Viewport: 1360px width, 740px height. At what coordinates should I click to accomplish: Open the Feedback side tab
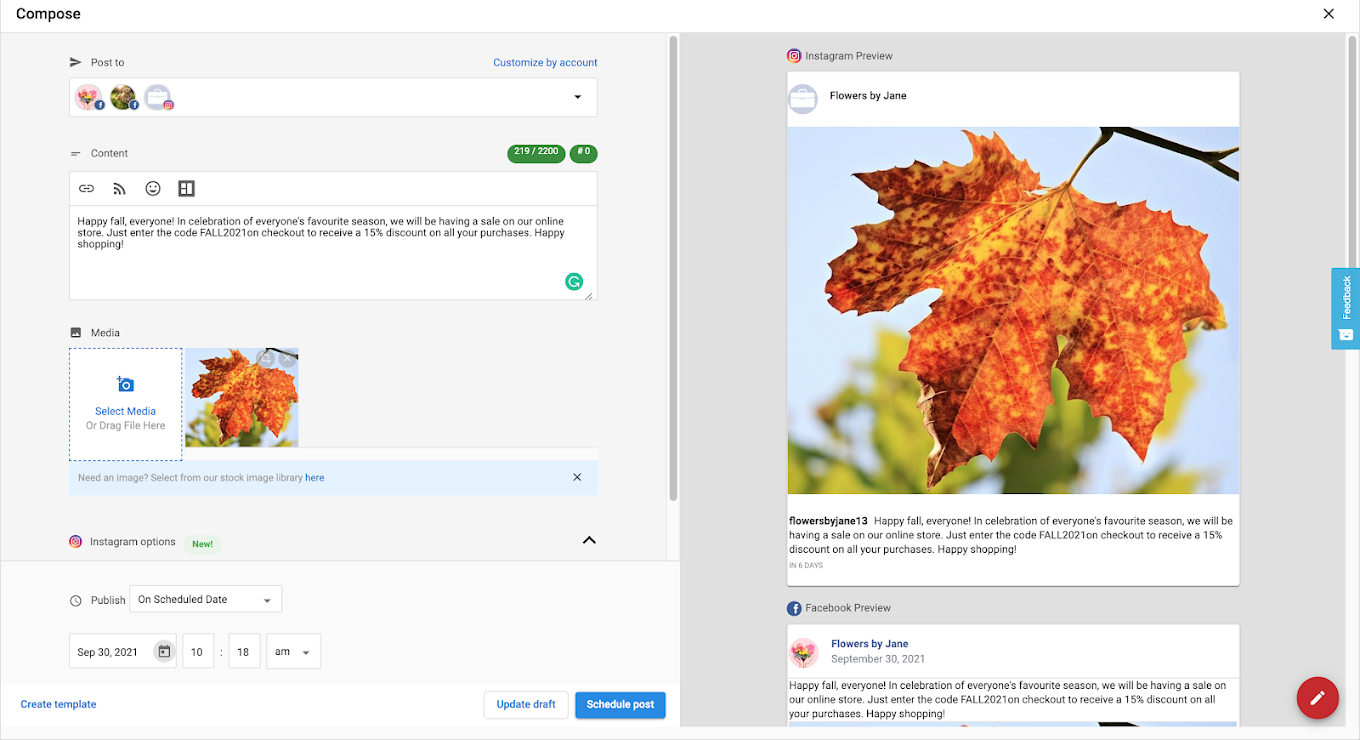pos(1345,308)
